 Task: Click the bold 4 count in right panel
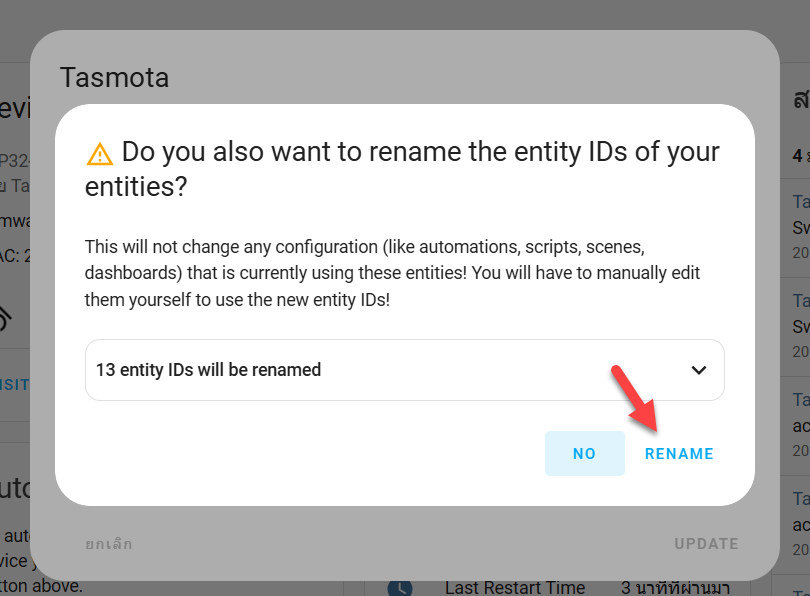(x=798, y=156)
